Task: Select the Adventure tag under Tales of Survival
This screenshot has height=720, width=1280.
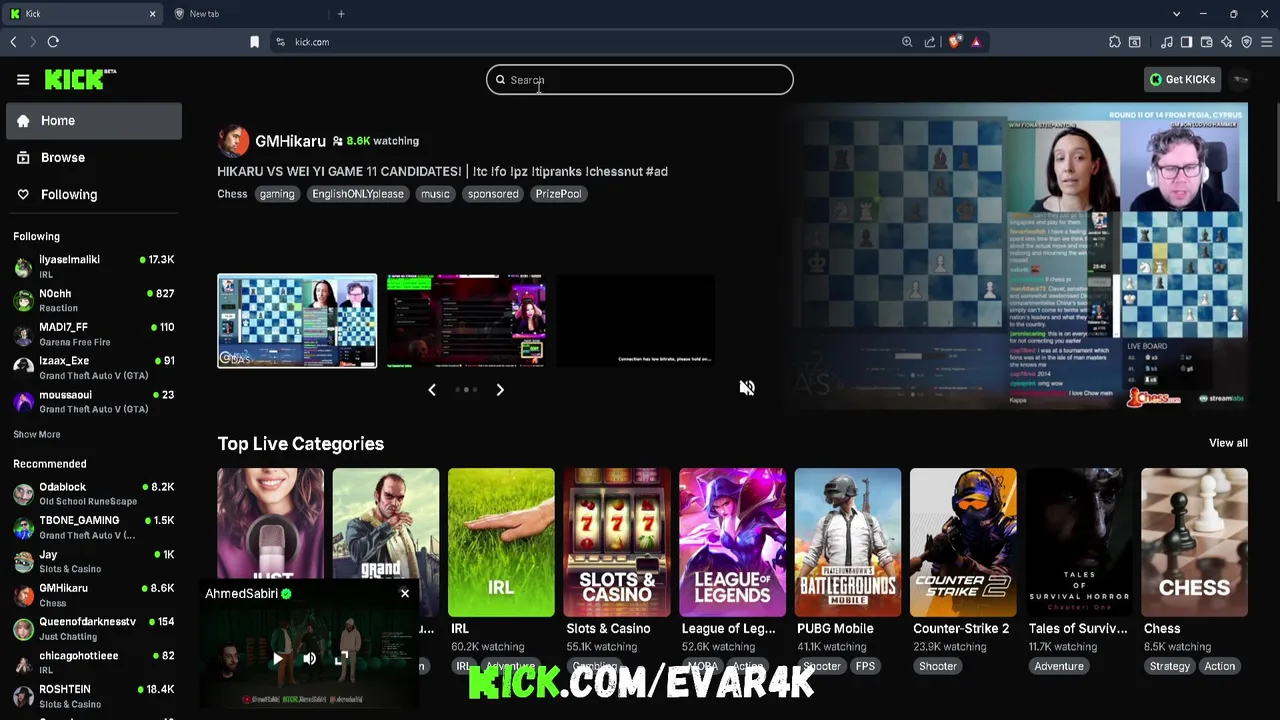Action: (1059, 666)
